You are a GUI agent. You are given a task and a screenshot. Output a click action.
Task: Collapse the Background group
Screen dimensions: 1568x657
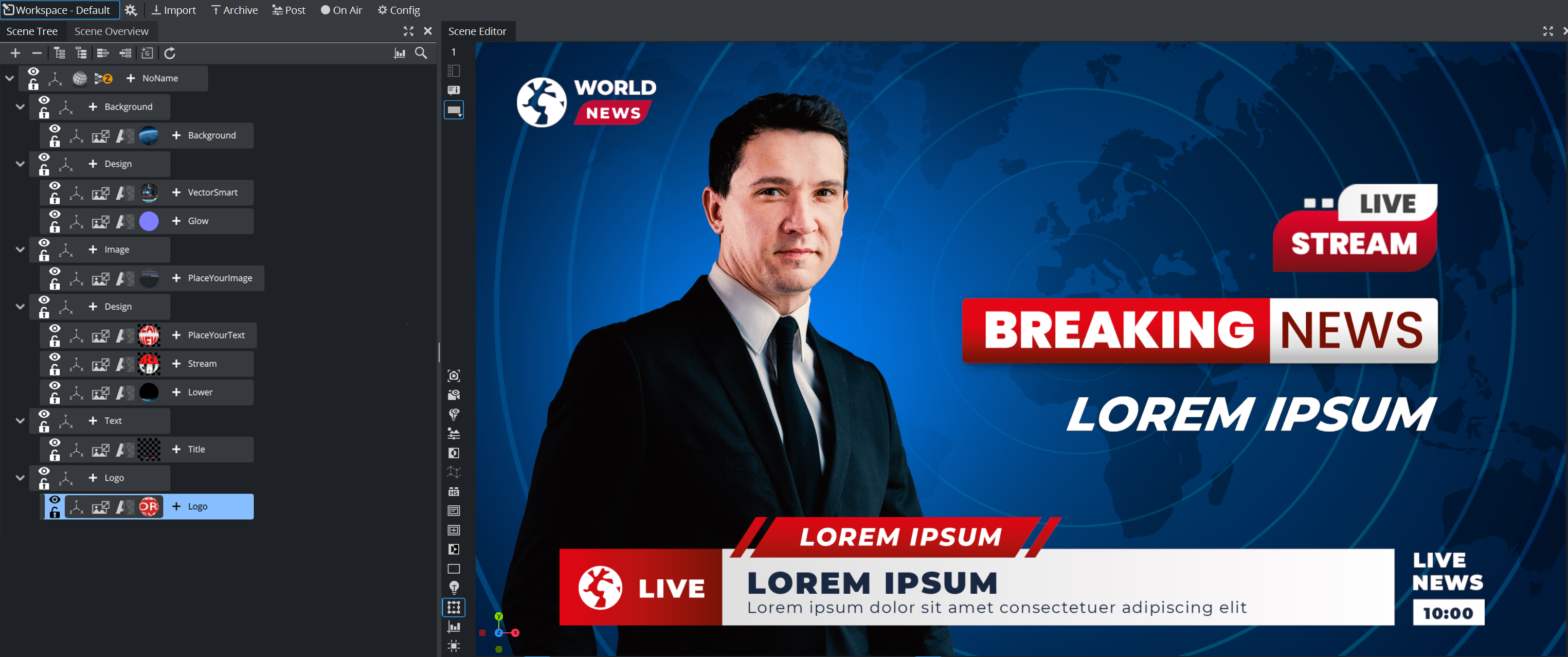pyautogui.click(x=20, y=106)
